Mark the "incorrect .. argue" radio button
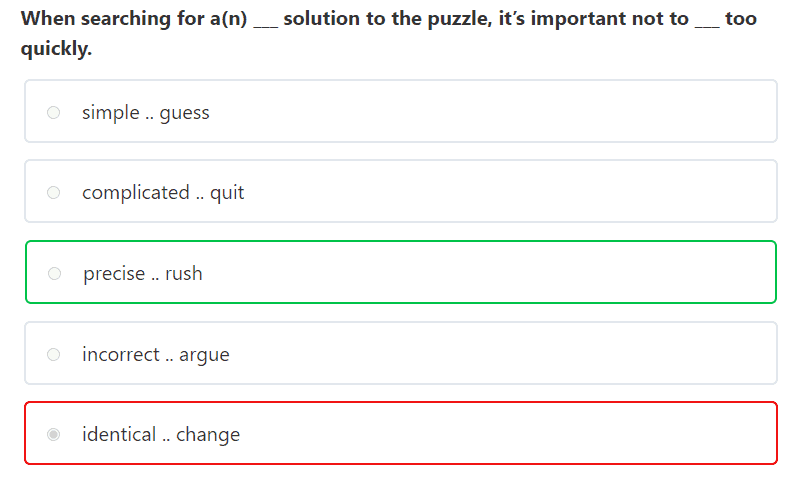Screen dimensions: 789x484 pos(54,354)
